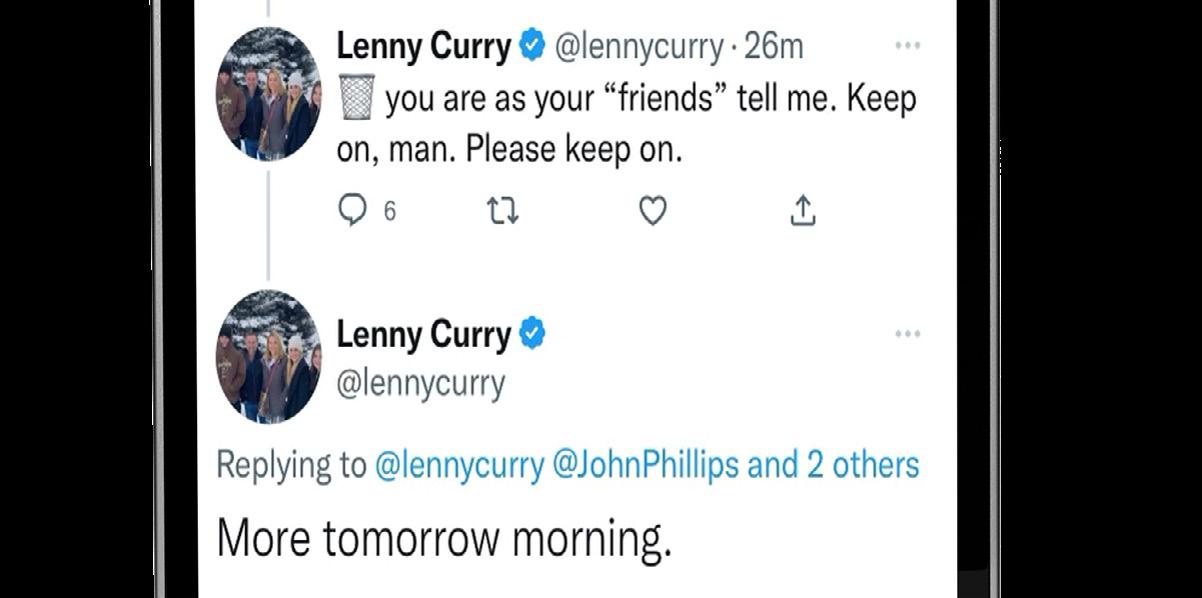Viewport: 1202px width, 598px height.
Task: Click the Lenny Curry name above "Replying to"
Action: [x=424, y=335]
